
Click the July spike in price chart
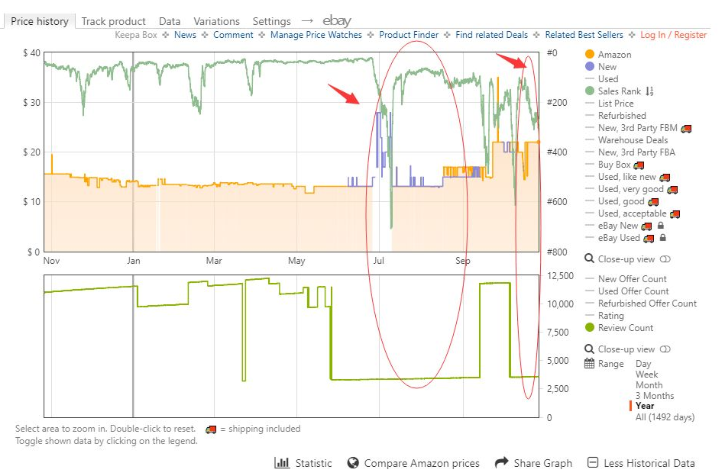pyautogui.click(x=379, y=115)
